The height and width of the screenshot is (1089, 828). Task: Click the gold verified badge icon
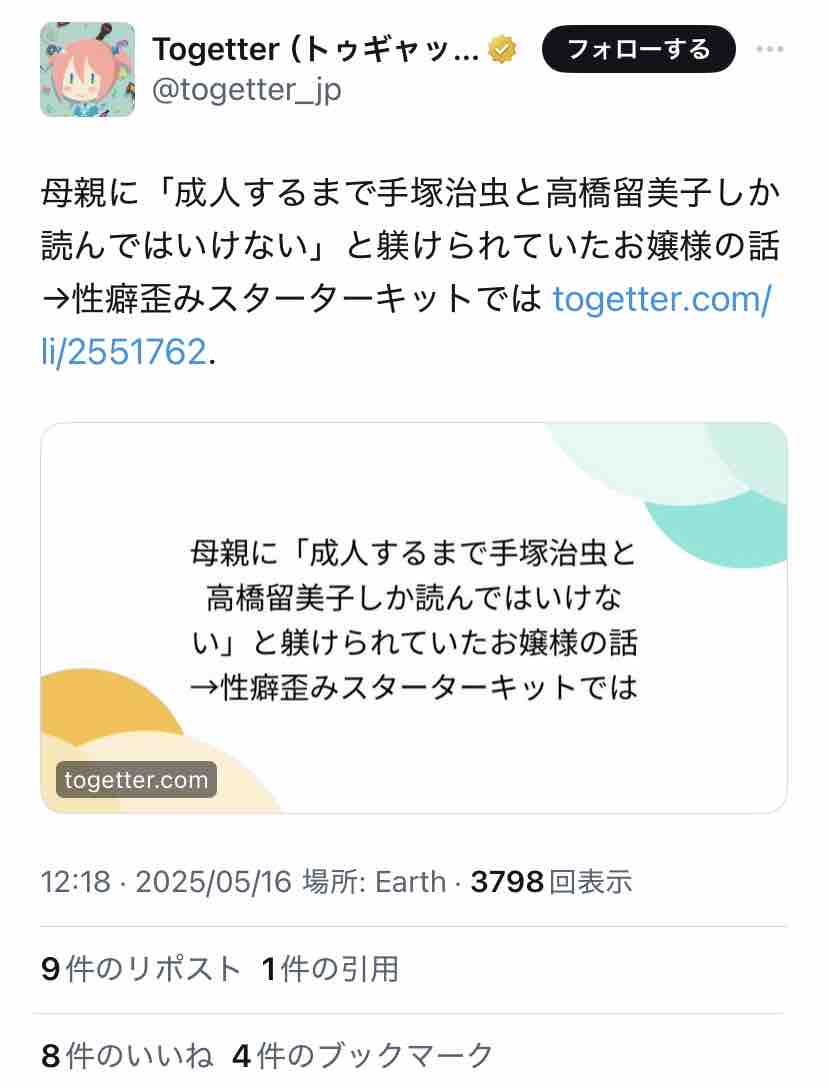point(503,49)
